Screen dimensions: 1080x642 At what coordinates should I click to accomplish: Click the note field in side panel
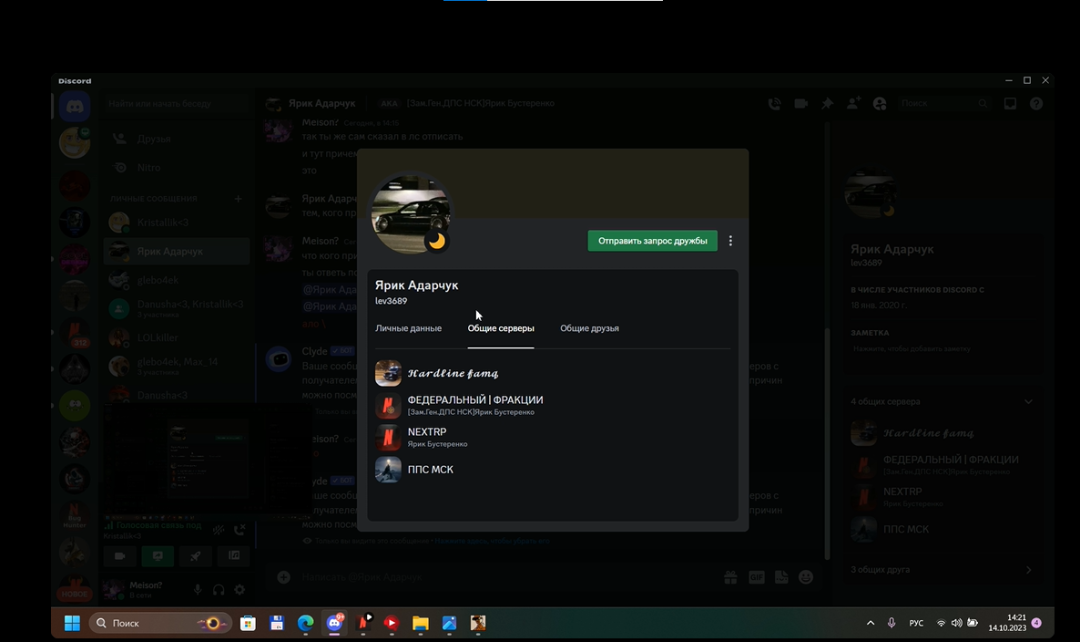(x=942, y=349)
